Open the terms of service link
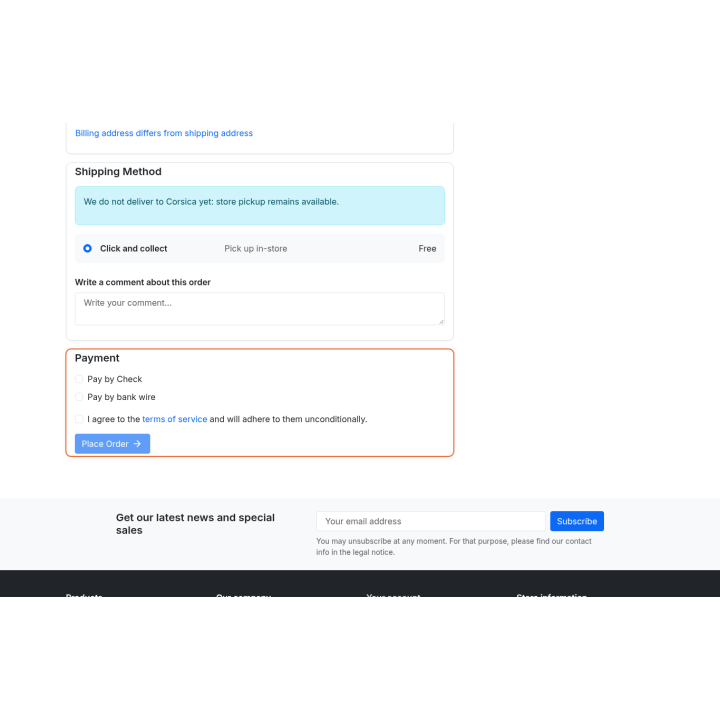Viewport: 720px width, 720px height. tap(174, 419)
